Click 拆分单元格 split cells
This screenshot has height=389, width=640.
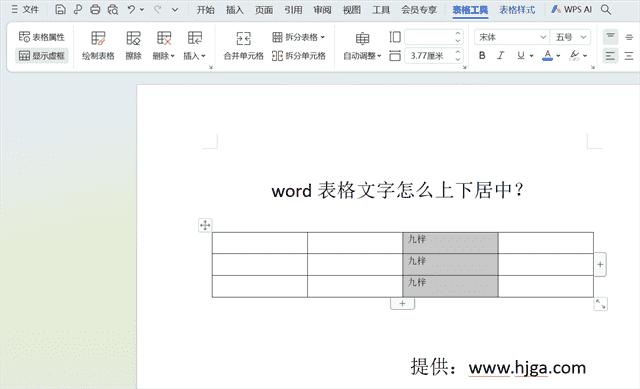click(x=299, y=56)
